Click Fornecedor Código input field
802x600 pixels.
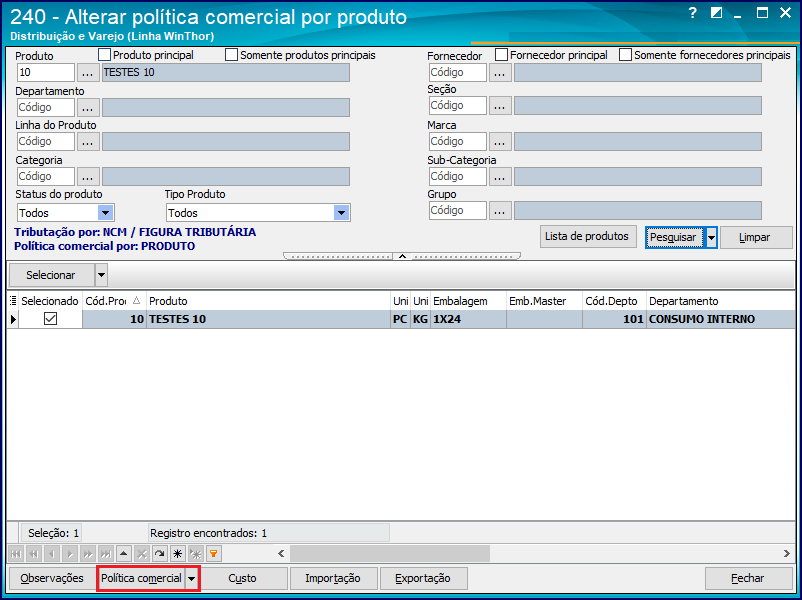pyautogui.click(x=458, y=73)
